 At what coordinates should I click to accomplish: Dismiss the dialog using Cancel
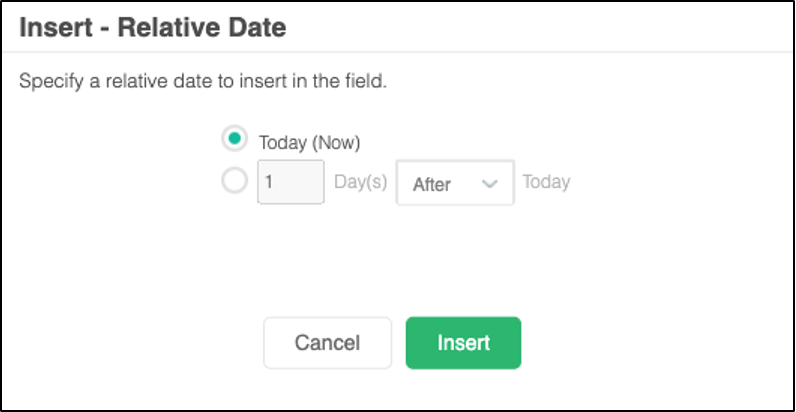pos(327,343)
